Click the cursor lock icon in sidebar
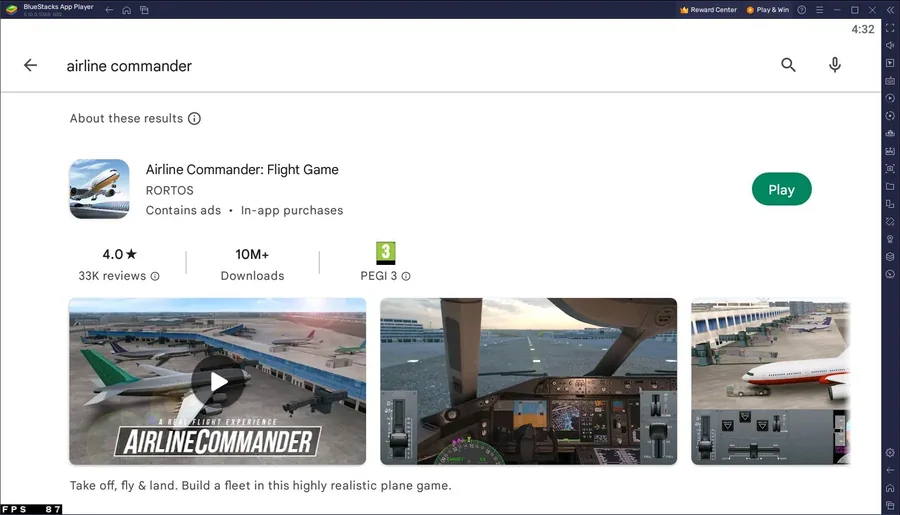Viewport: 900px width, 515px height. click(x=890, y=63)
